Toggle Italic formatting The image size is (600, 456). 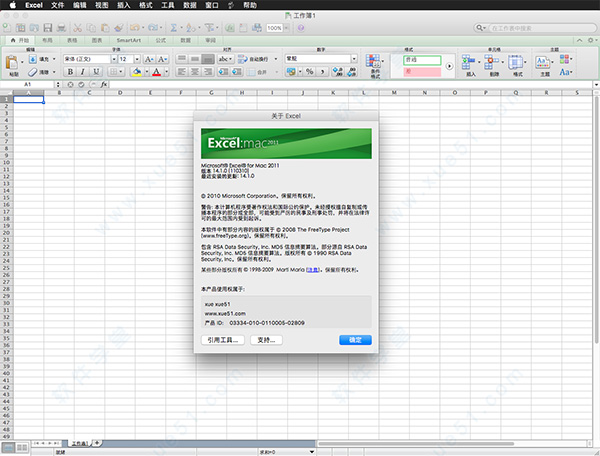tap(83, 72)
